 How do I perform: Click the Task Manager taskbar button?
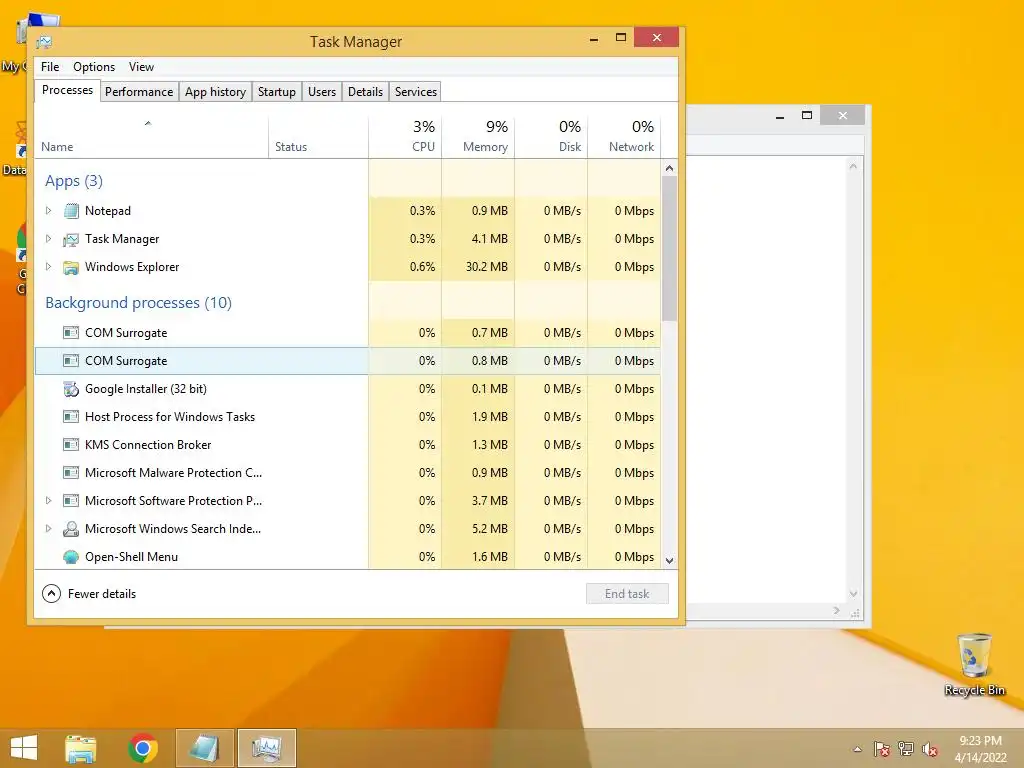(x=266, y=748)
